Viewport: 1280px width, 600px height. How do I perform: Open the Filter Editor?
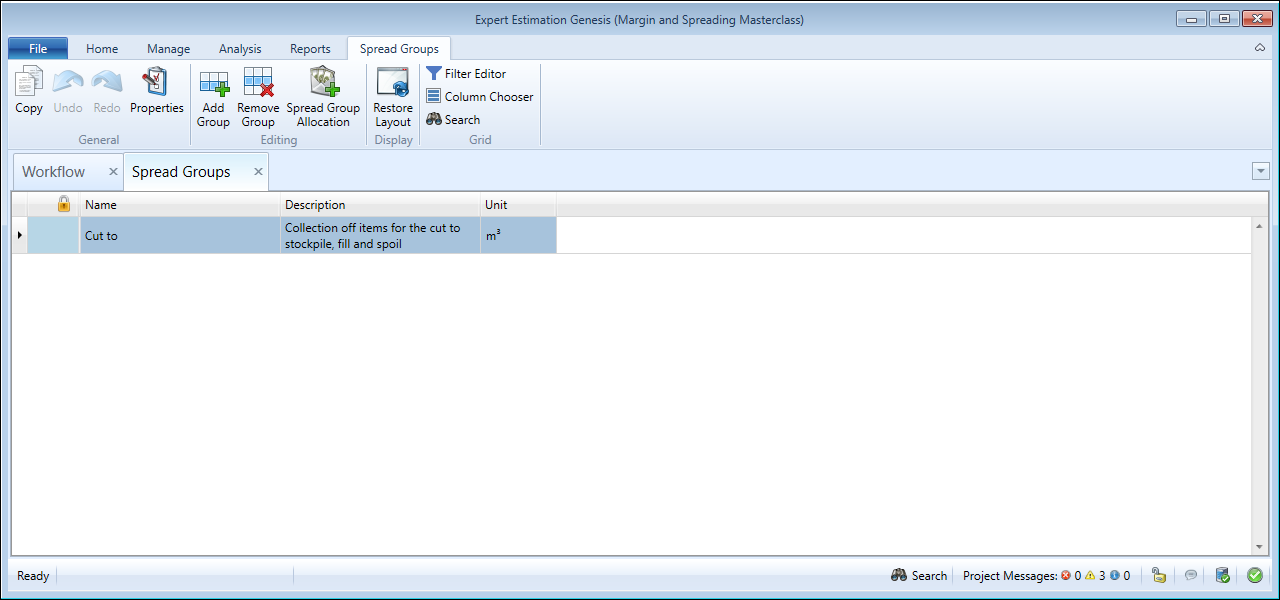click(466, 74)
